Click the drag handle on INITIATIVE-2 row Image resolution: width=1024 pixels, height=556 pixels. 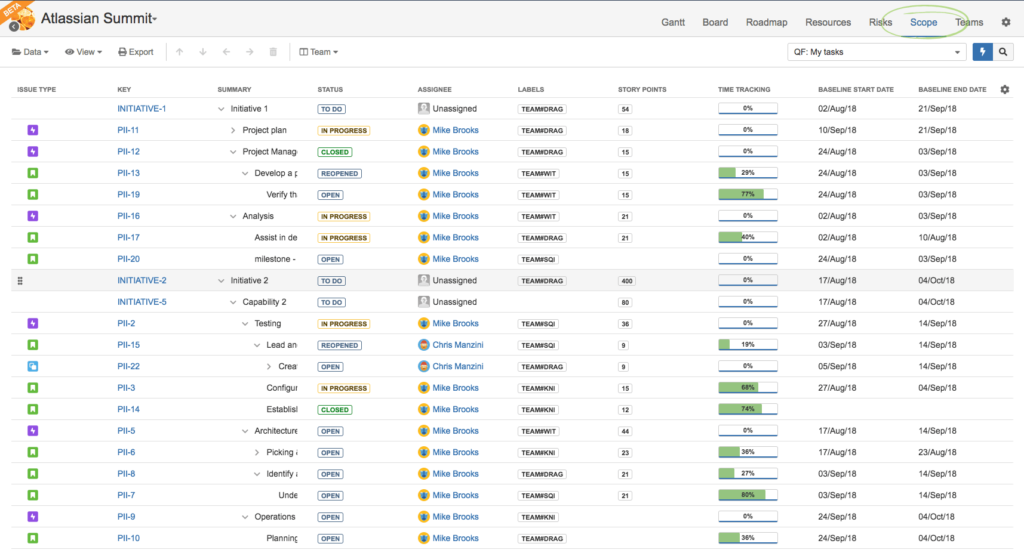(x=20, y=280)
